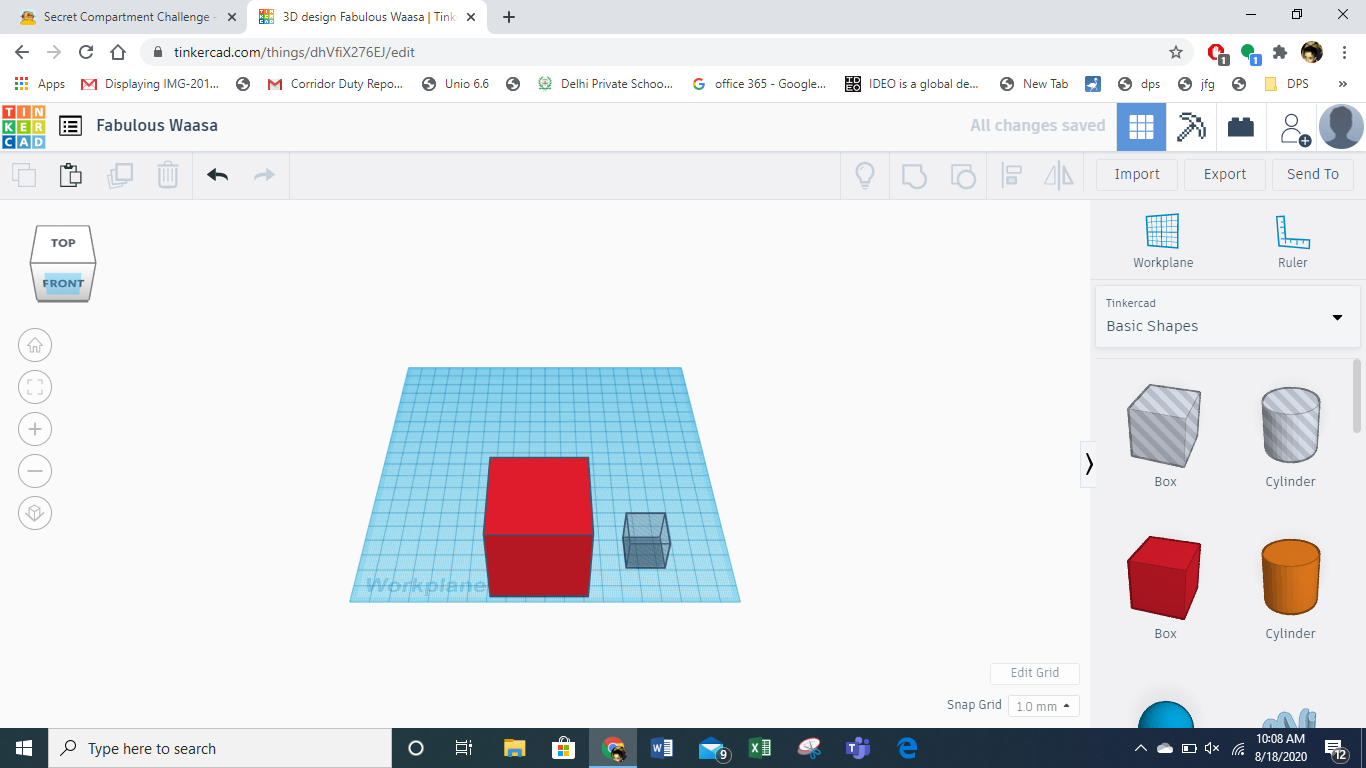The height and width of the screenshot is (768, 1366).
Task: Click the Redo arrow
Action: [x=264, y=175]
